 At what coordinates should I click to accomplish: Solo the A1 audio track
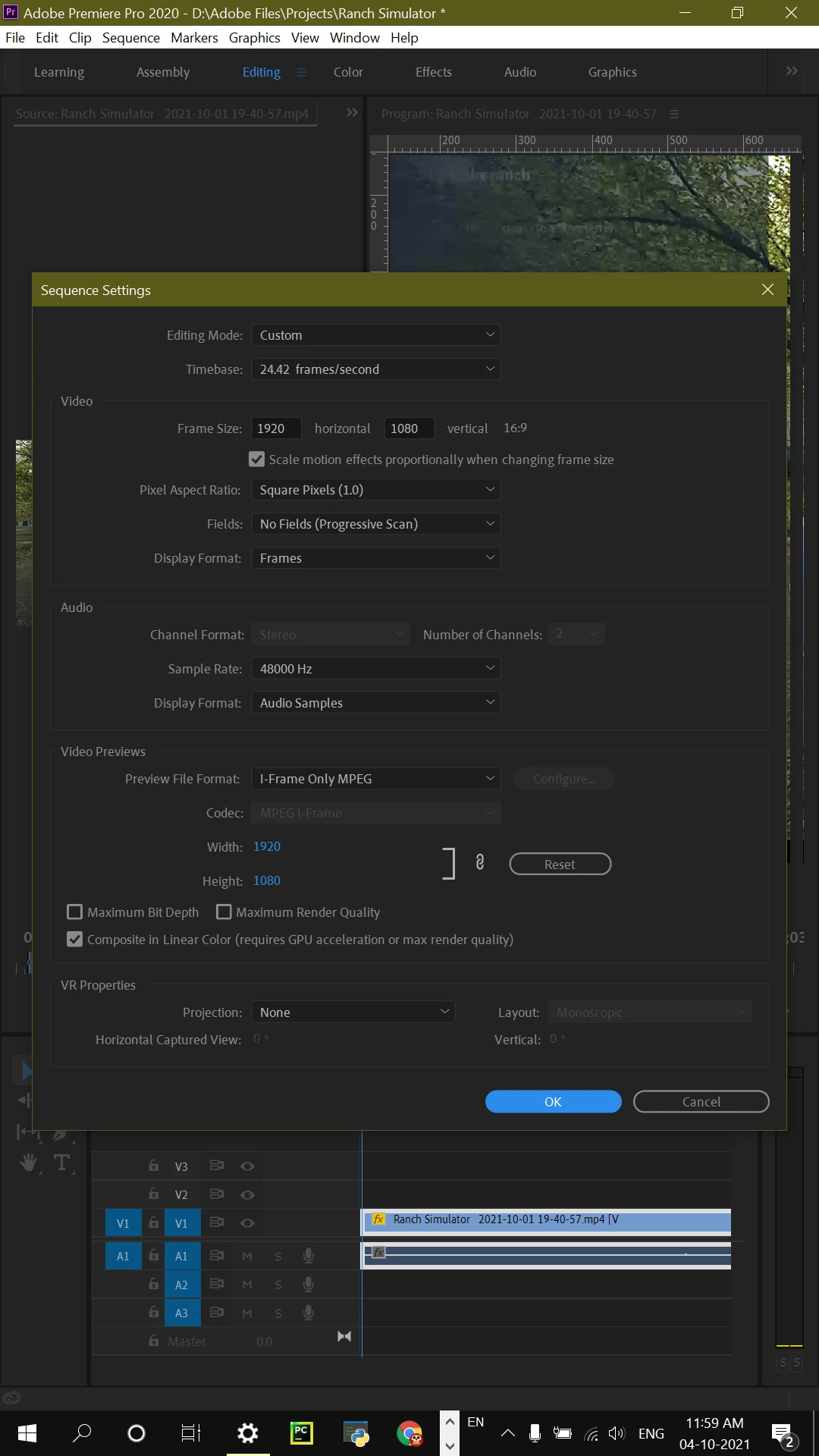(278, 1257)
